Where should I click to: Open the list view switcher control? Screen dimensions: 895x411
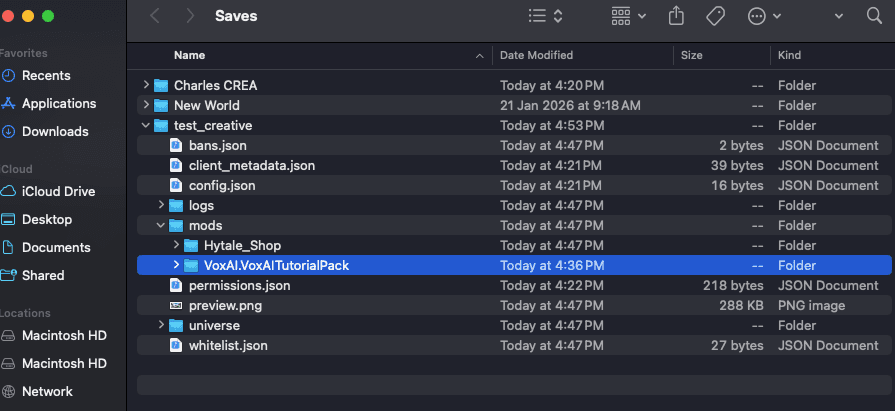(546, 16)
